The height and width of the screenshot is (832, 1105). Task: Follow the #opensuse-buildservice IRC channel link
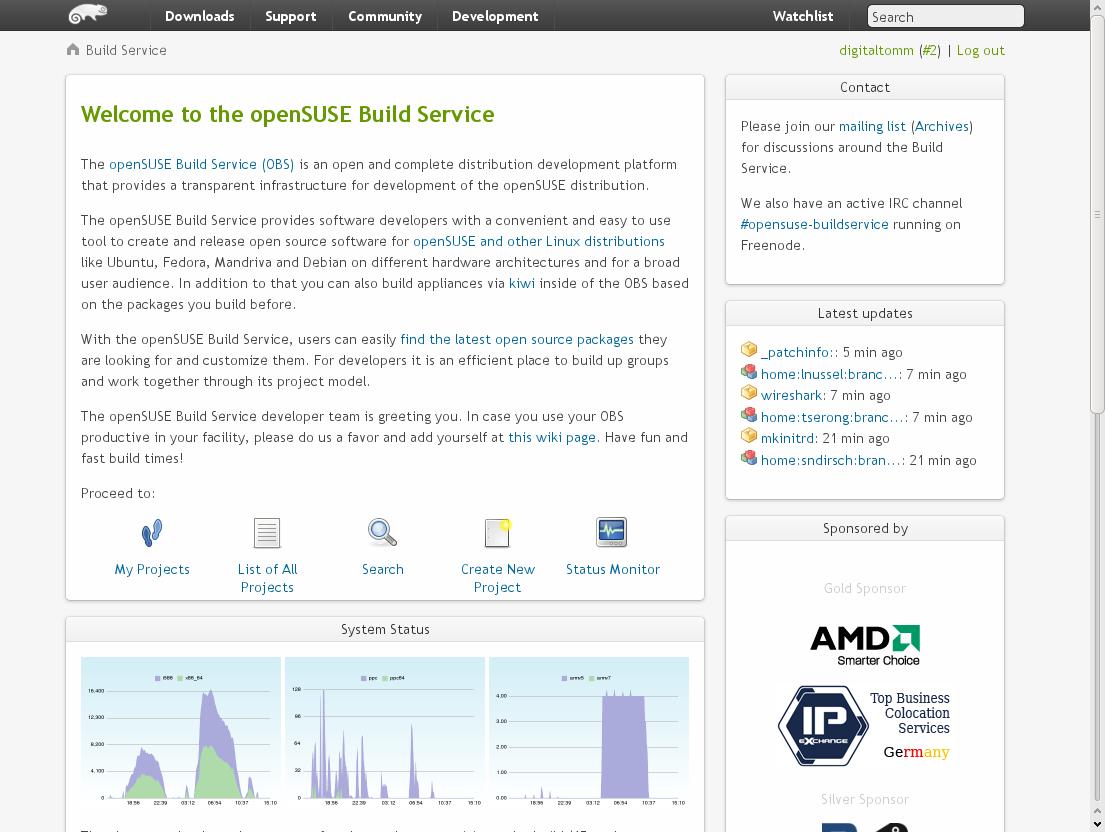[814, 224]
